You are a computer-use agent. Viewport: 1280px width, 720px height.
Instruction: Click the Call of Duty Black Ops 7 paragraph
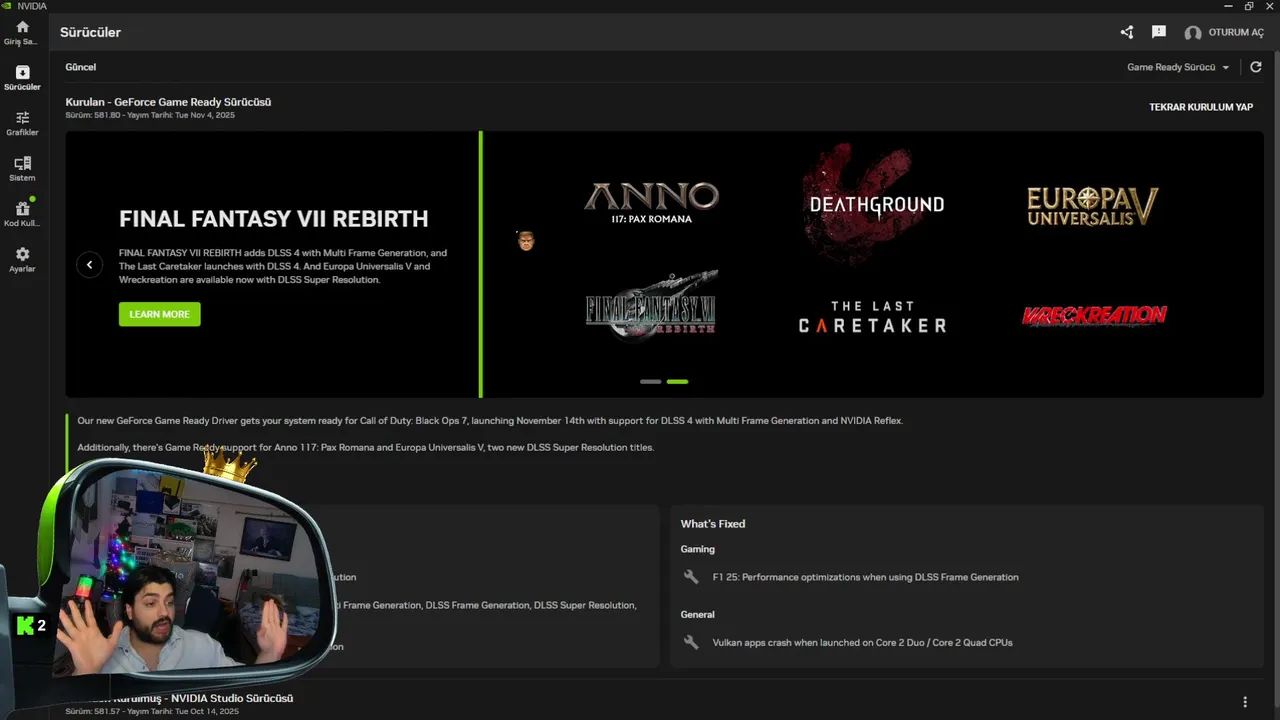[490, 421]
